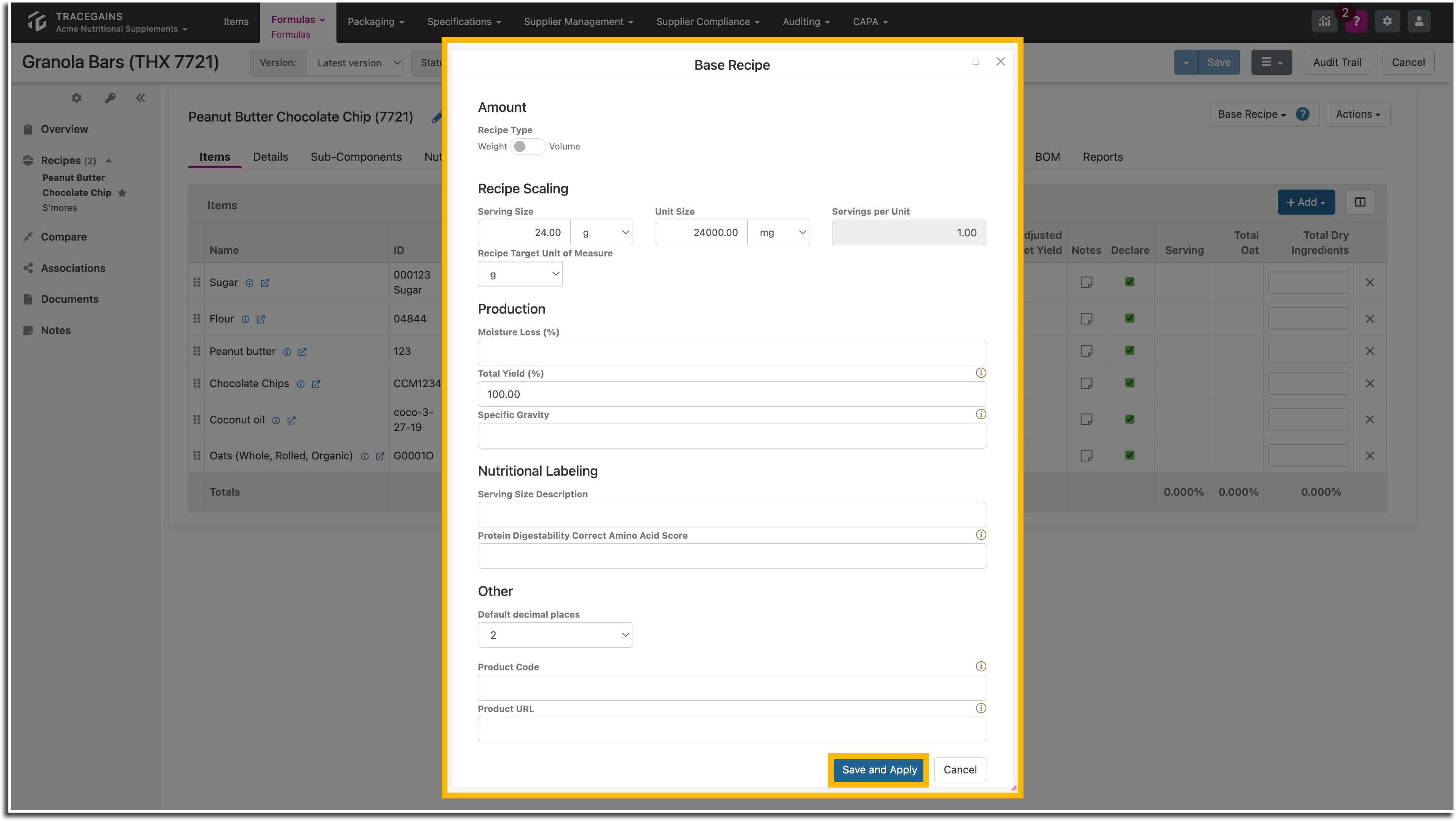Open the Supplier Management menu
Image resolution: width=1456 pixels, height=821 pixels.
pos(578,21)
